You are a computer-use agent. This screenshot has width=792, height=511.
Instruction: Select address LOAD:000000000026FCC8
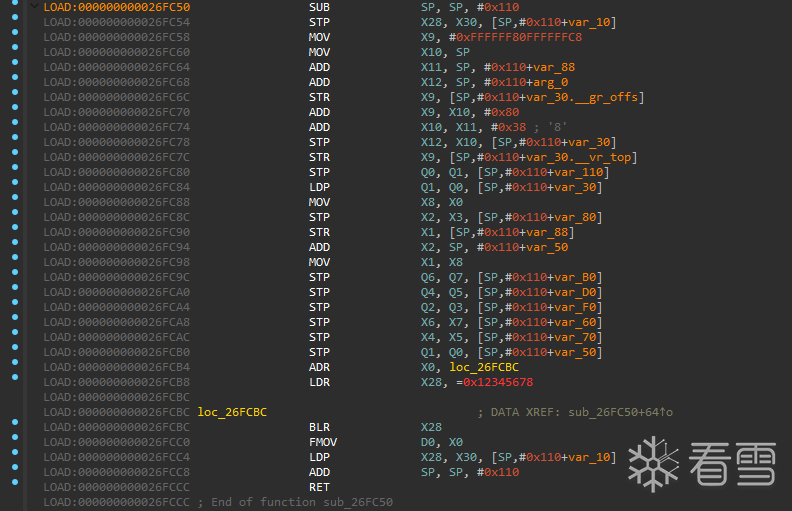pyautogui.click(x=117, y=472)
